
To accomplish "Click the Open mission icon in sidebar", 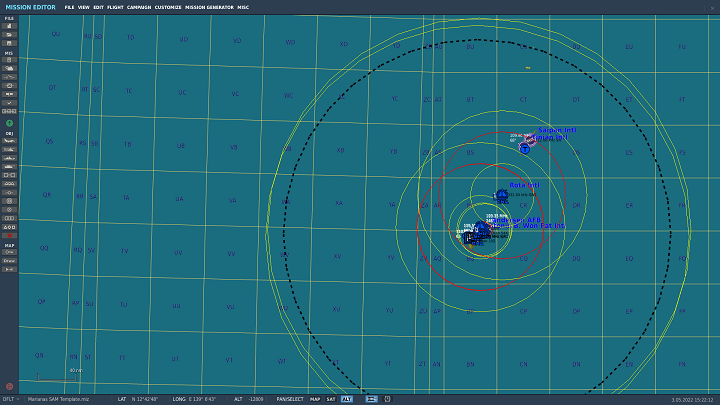I will click(9, 34).
